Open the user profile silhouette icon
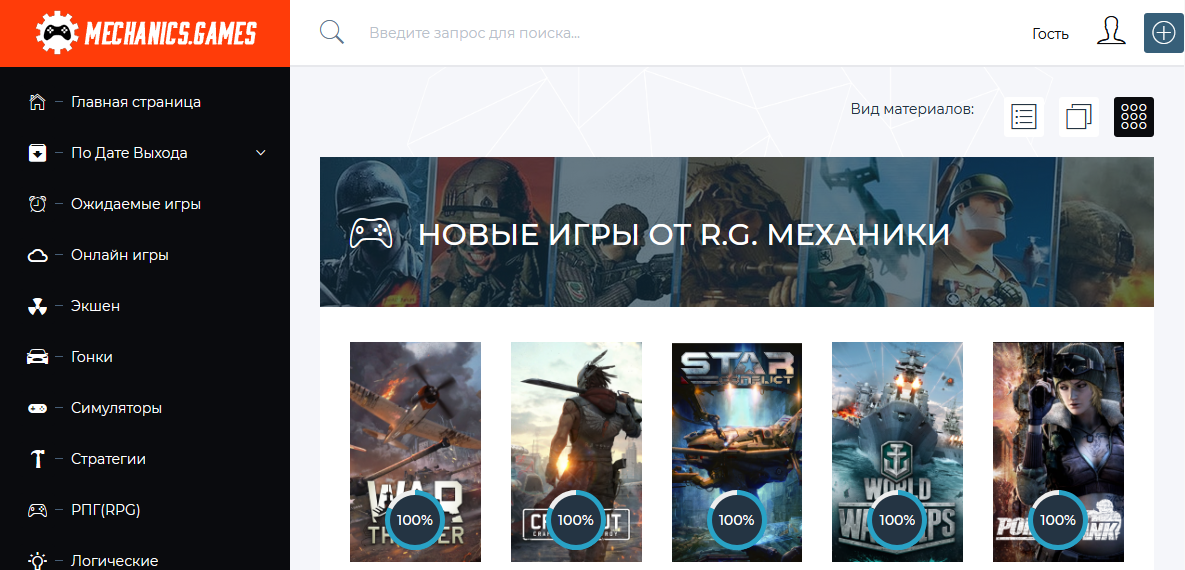The image size is (1185, 570). tap(1111, 33)
